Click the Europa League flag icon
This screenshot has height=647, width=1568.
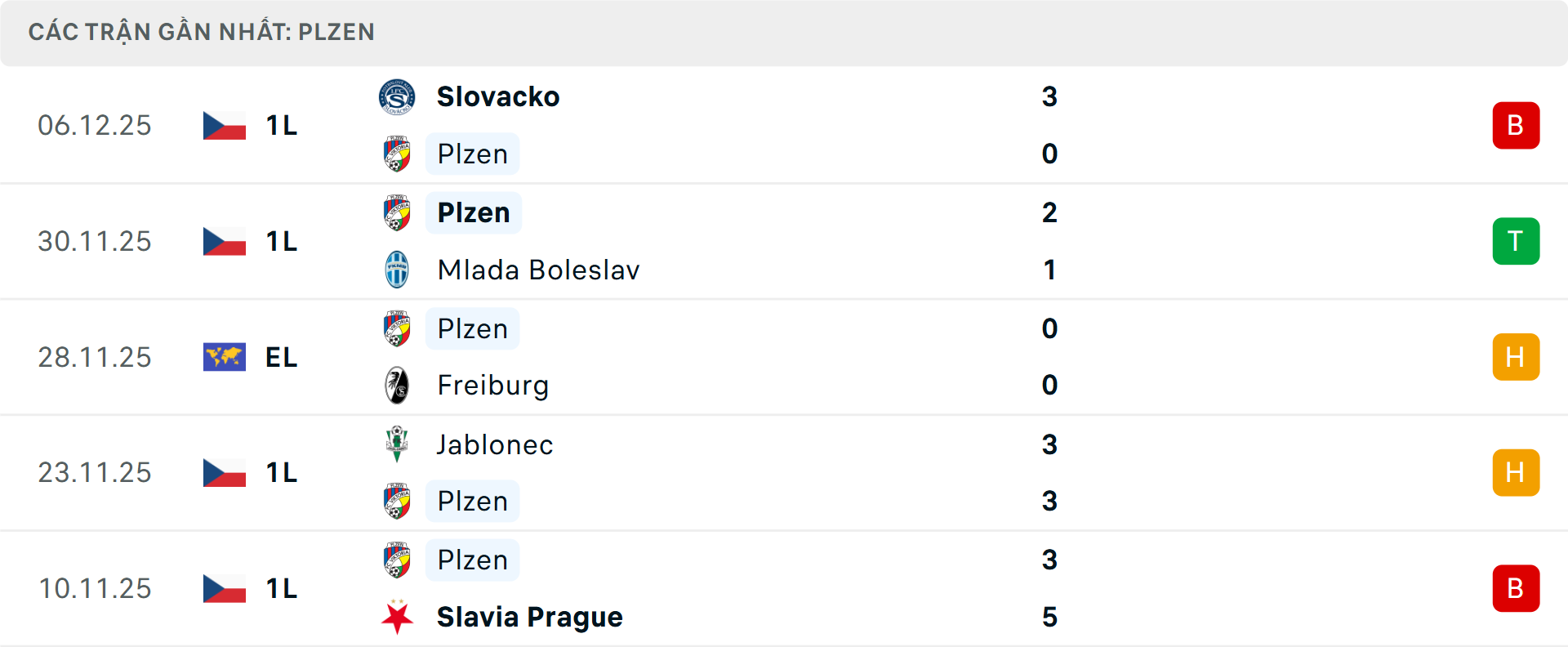[x=225, y=357]
